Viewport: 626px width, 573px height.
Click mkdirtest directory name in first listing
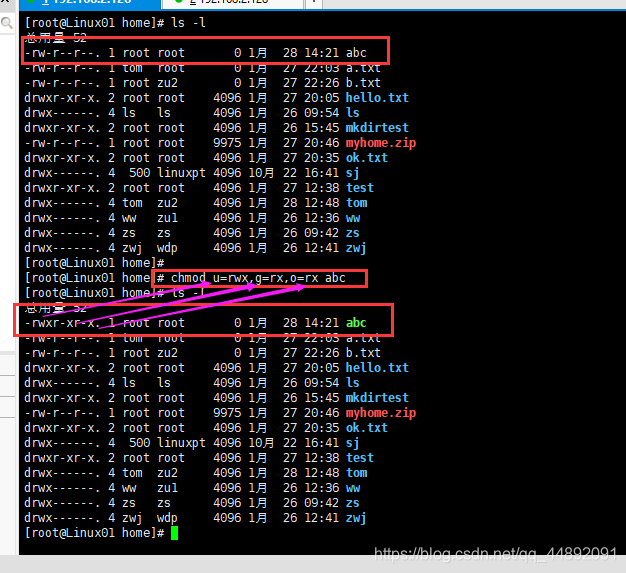coord(377,128)
